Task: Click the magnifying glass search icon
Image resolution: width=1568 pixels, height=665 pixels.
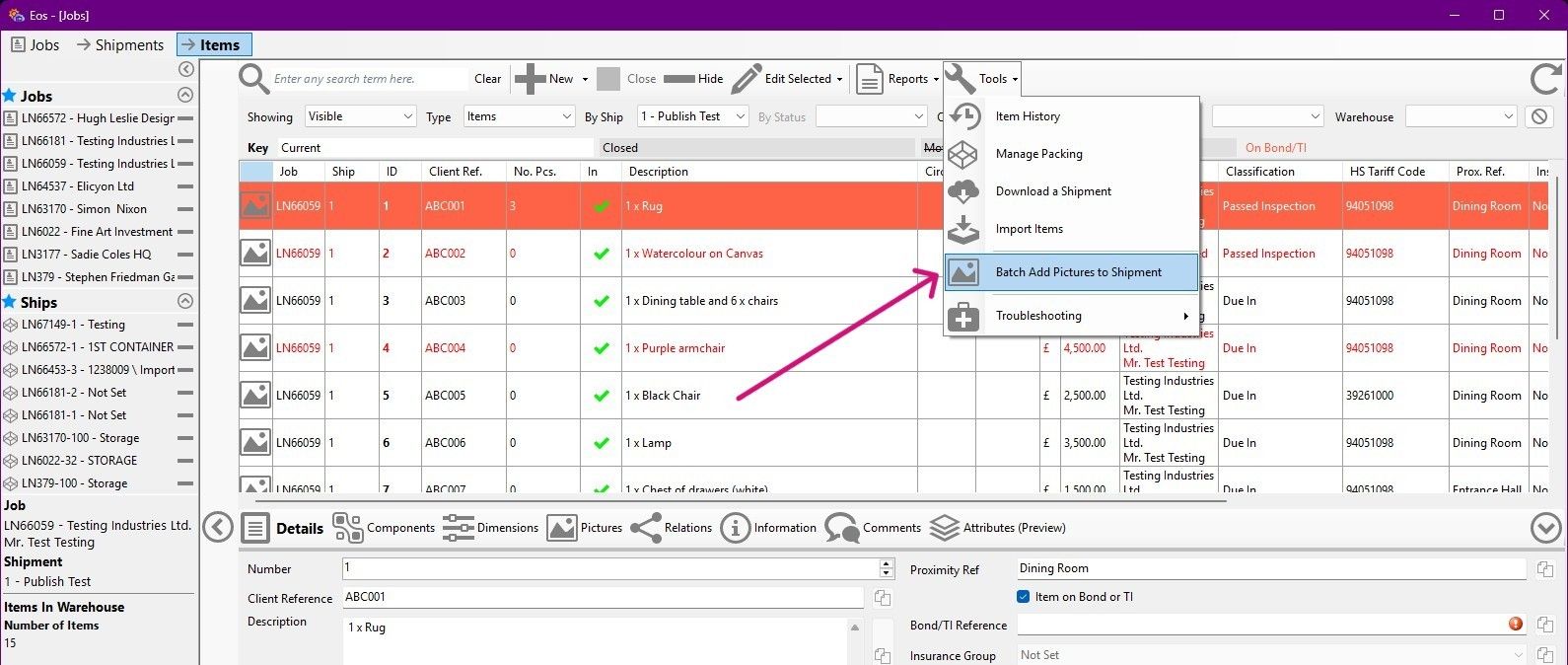Action: coord(253,79)
